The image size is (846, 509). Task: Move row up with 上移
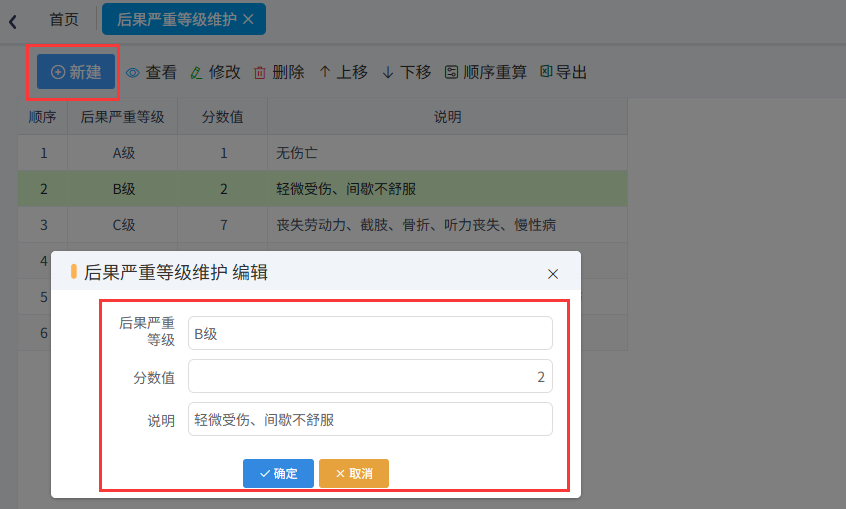click(x=343, y=72)
